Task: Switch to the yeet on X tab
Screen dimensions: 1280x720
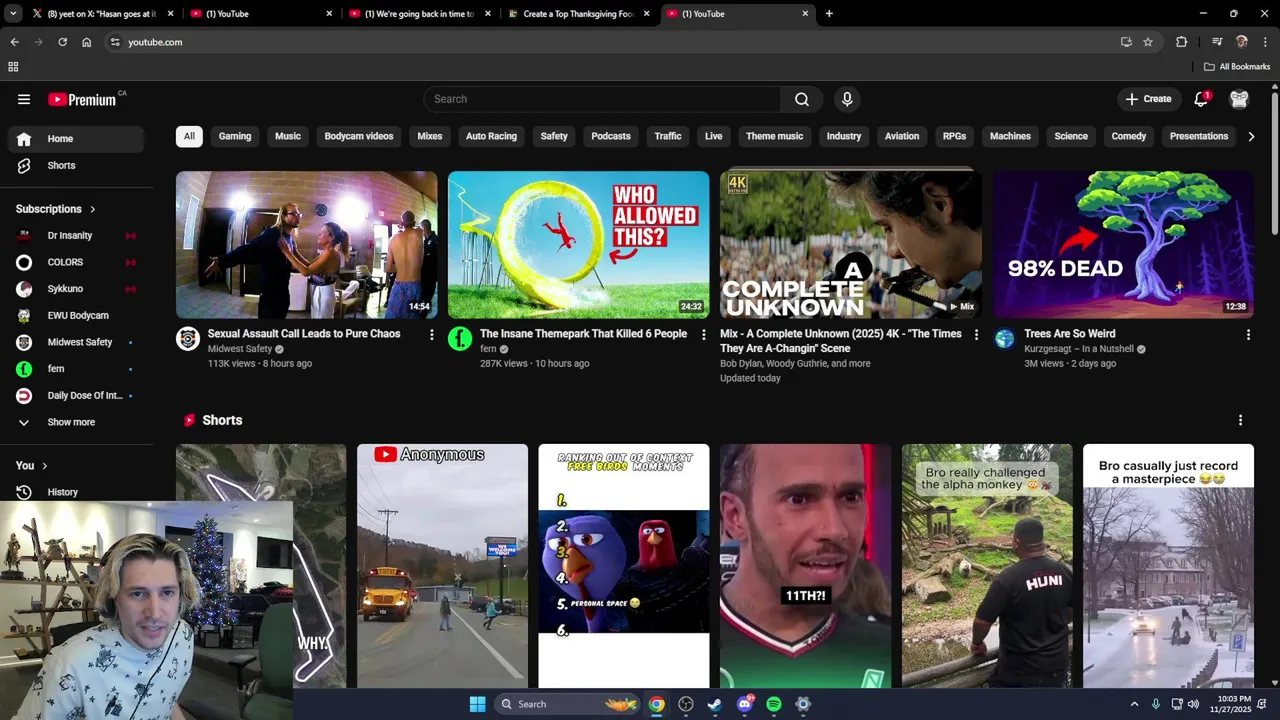Action: point(102,14)
